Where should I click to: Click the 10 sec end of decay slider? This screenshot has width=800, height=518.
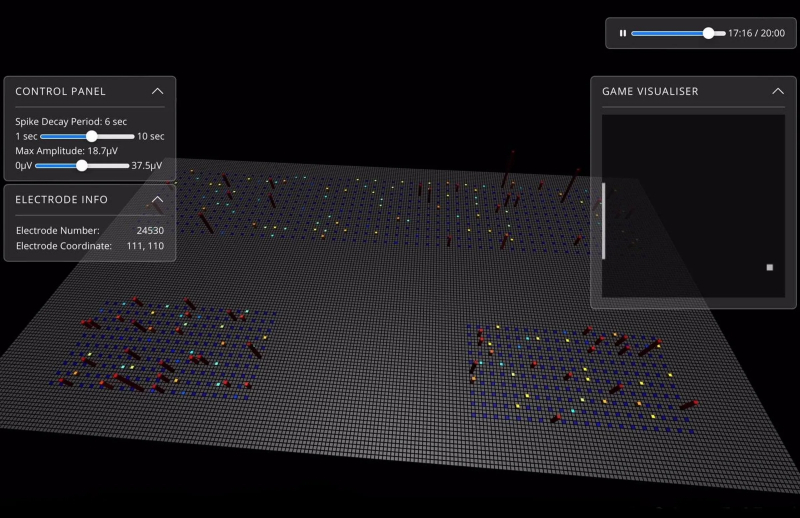click(x=151, y=136)
